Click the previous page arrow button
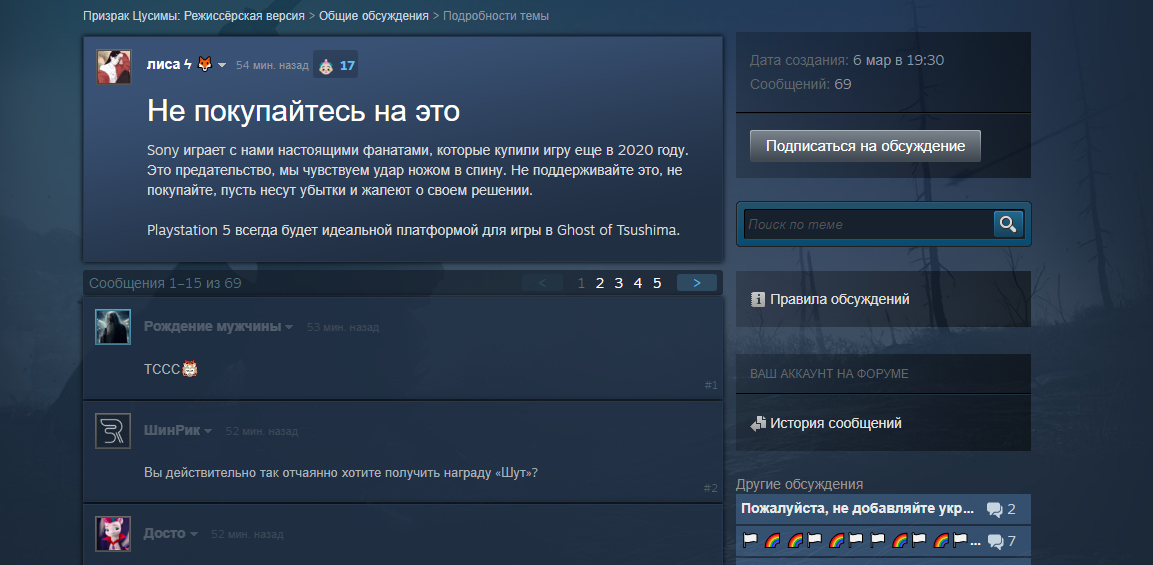 click(x=542, y=283)
